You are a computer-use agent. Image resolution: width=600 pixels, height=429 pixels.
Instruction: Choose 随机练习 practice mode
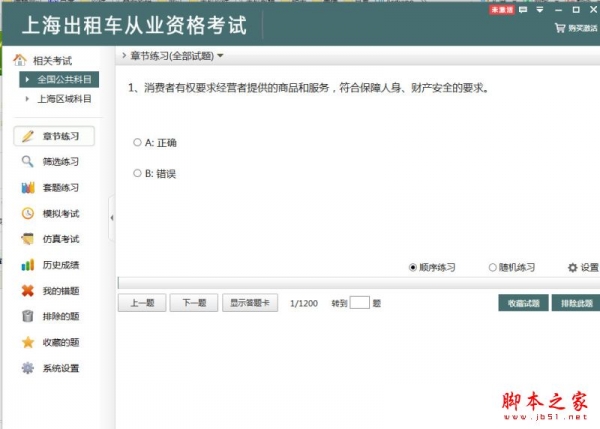(x=492, y=267)
